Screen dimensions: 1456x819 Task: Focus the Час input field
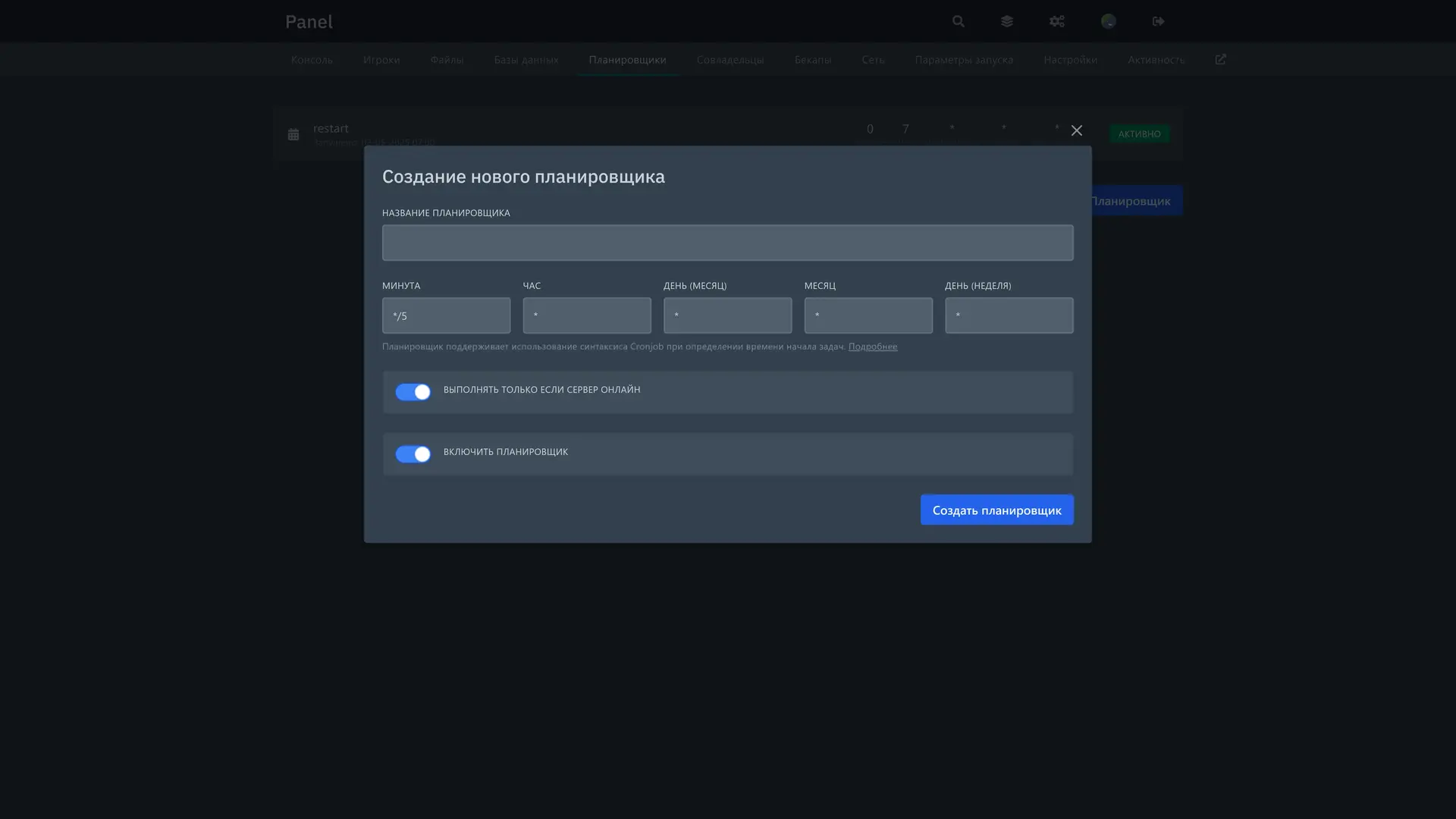[x=587, y=315]
